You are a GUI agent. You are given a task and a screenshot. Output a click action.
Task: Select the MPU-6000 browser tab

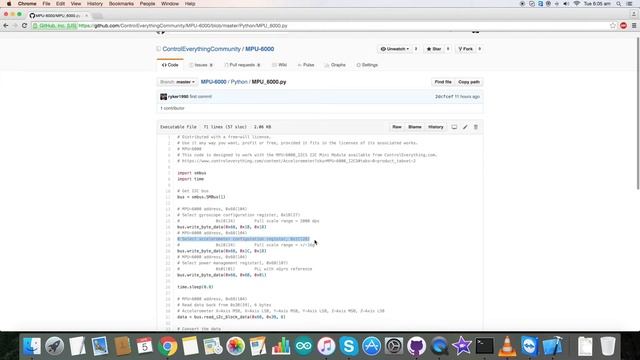point(58,15)
